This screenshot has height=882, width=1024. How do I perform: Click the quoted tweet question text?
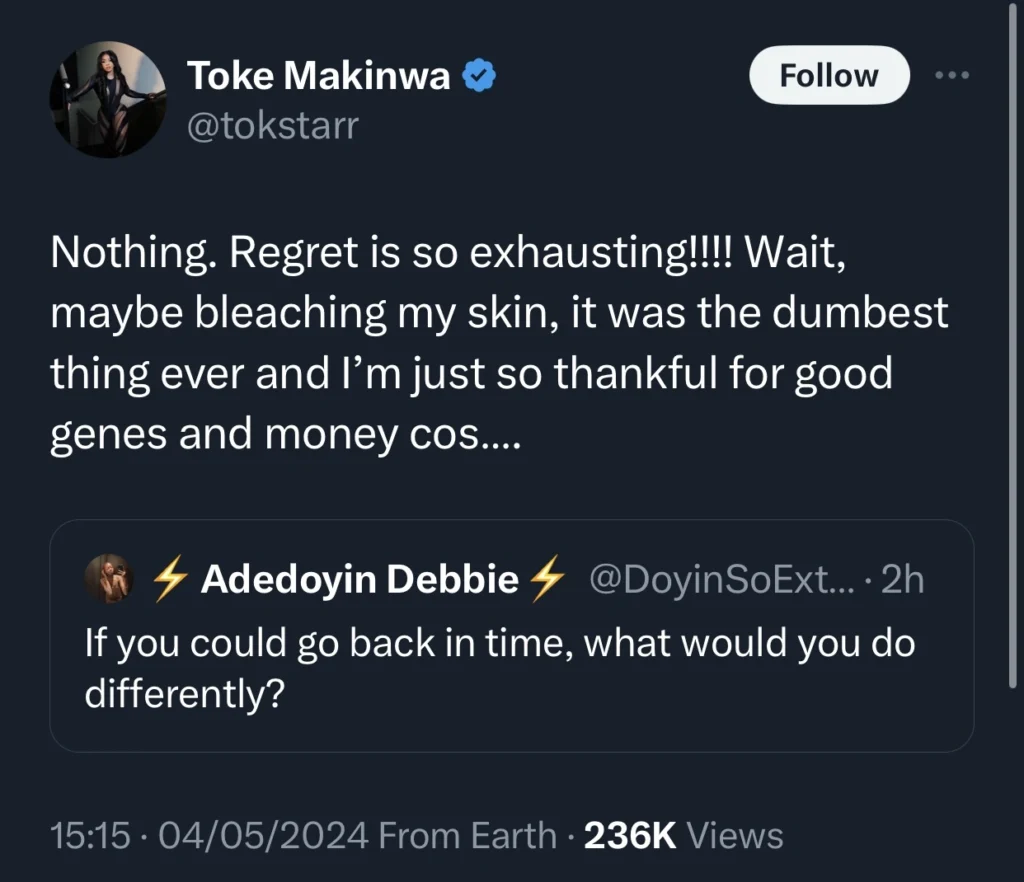[x=498, y=665]
